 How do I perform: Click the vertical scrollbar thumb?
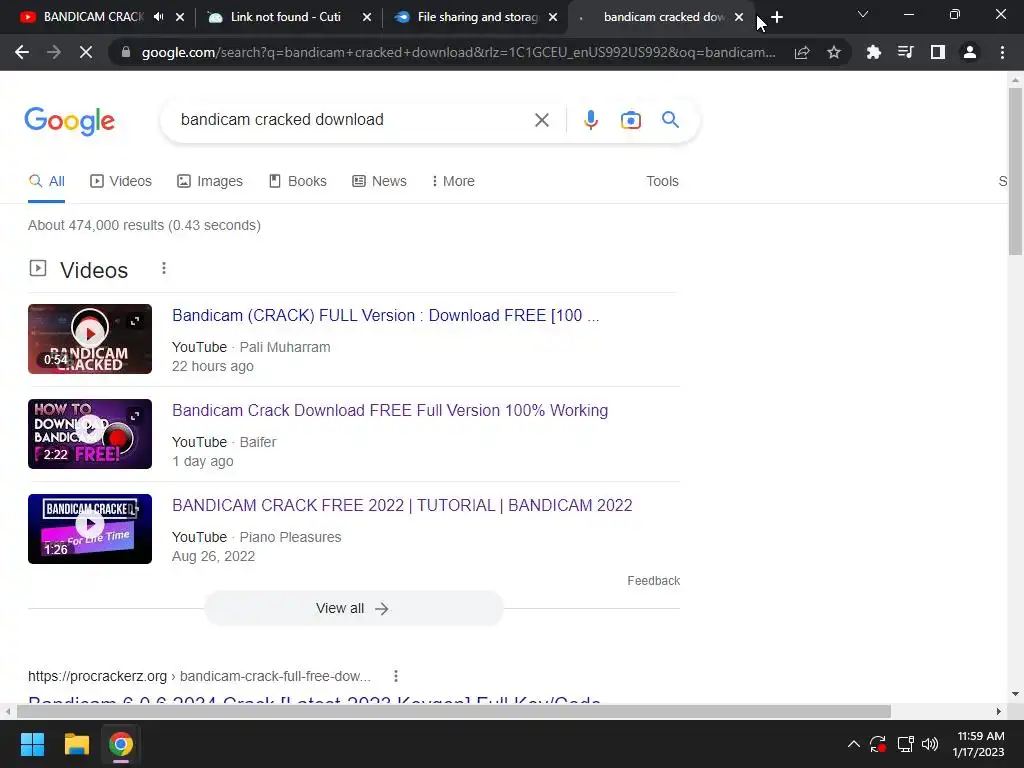point(1015,171)
